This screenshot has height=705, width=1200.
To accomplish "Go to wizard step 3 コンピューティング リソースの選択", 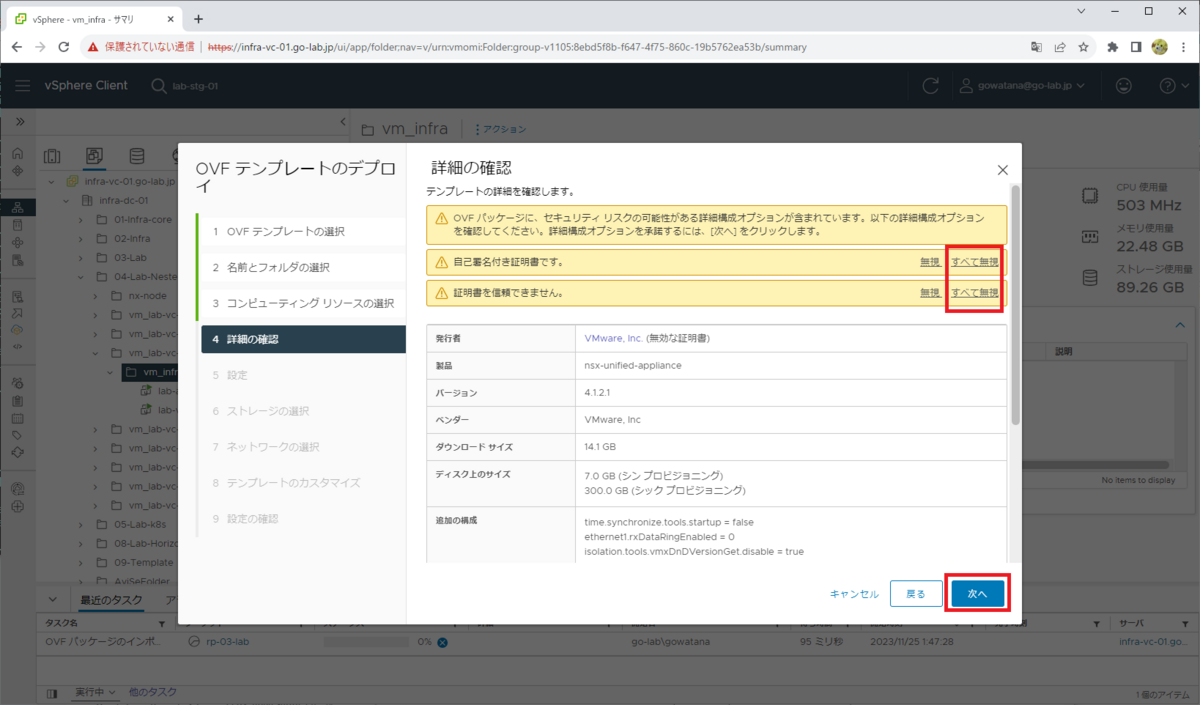I will (302, 303).
